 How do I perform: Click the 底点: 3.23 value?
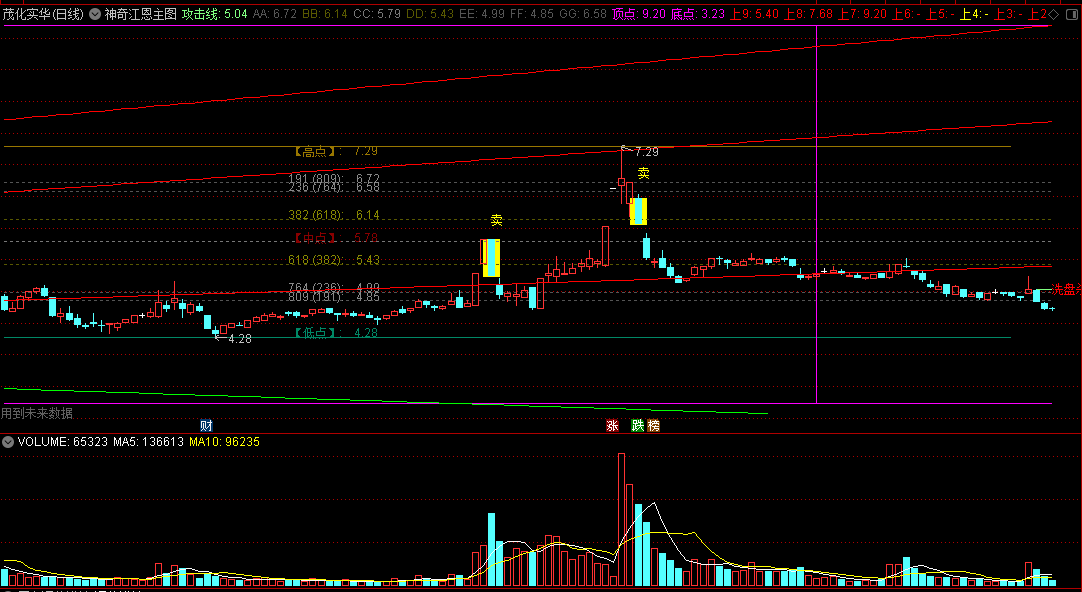click(698, 14)
